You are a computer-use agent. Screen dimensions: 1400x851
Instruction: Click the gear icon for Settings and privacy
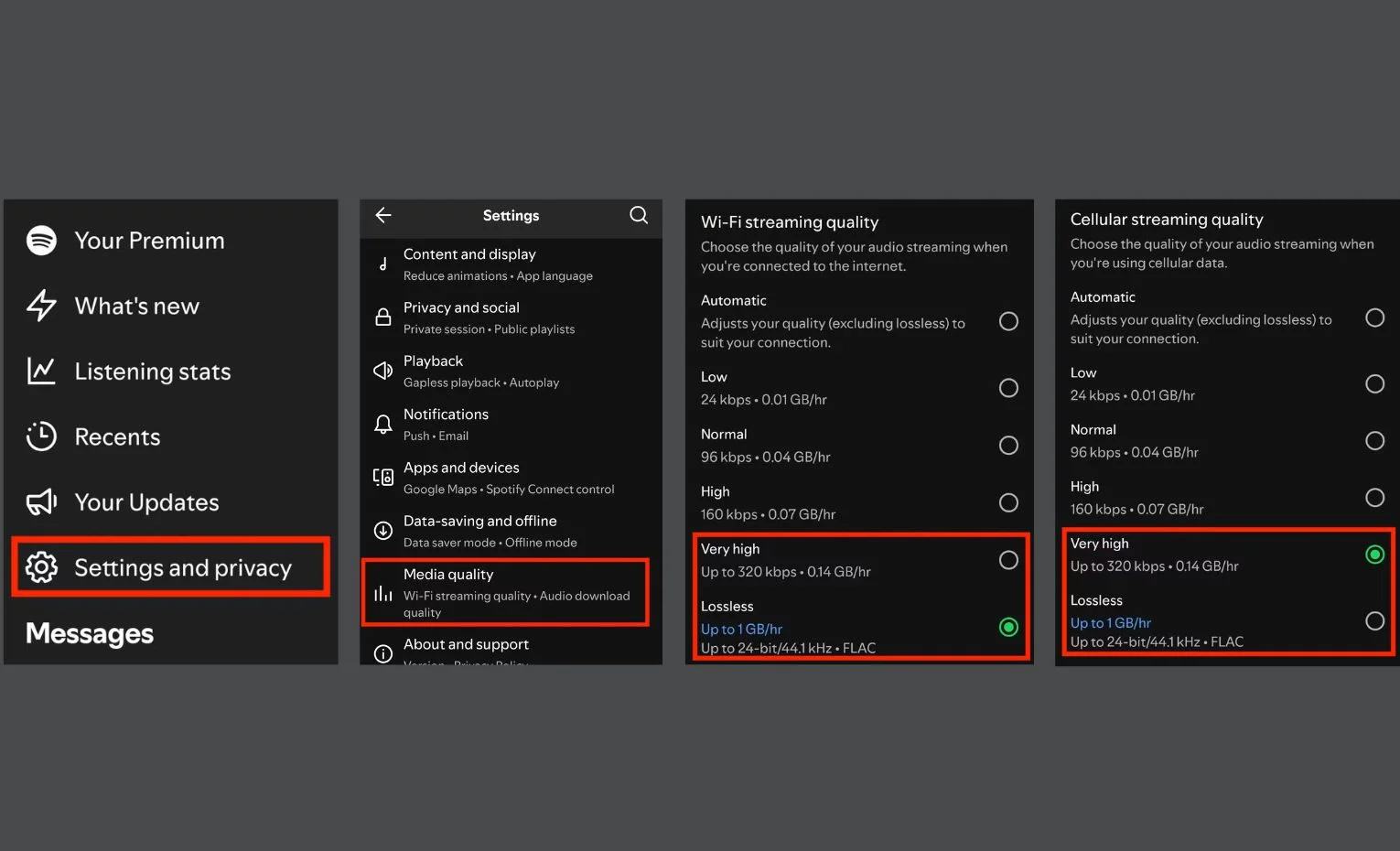41,567
